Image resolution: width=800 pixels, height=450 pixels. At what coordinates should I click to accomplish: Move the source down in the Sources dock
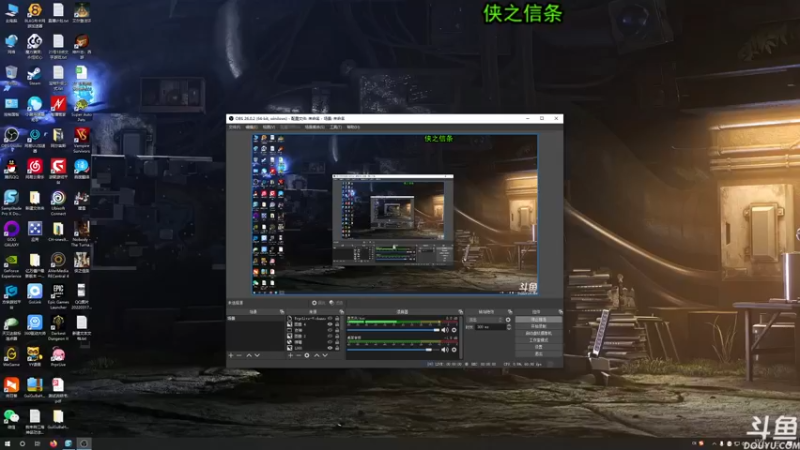pos(325,356)
